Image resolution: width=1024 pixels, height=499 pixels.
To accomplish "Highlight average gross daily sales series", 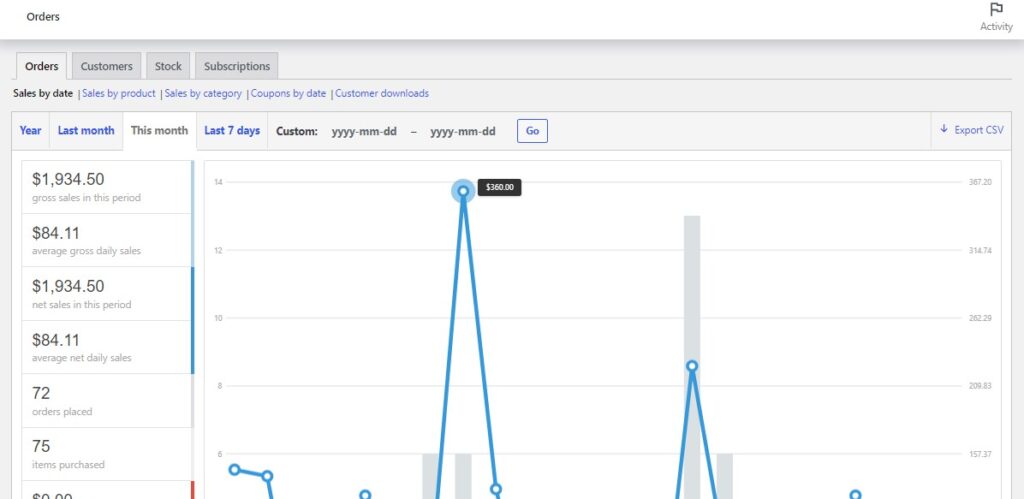I will click(108, 240).
